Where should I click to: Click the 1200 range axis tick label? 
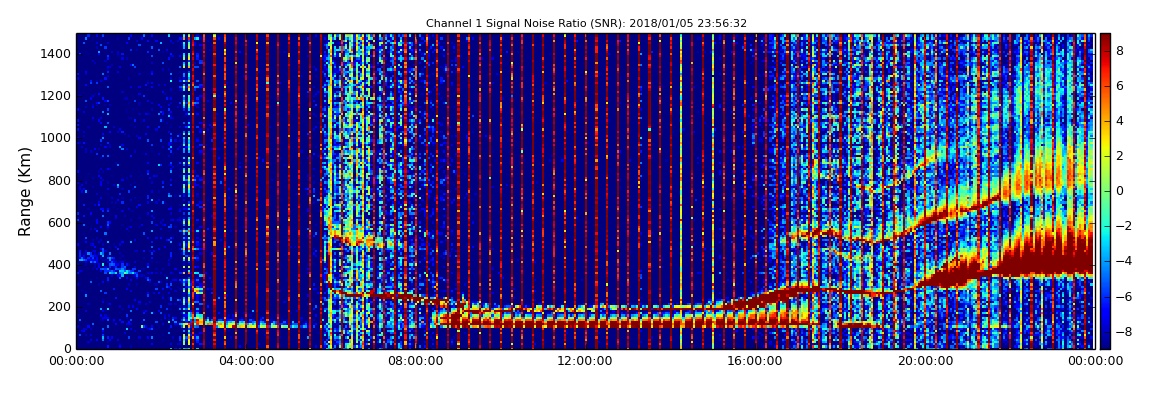pos(56,96)
